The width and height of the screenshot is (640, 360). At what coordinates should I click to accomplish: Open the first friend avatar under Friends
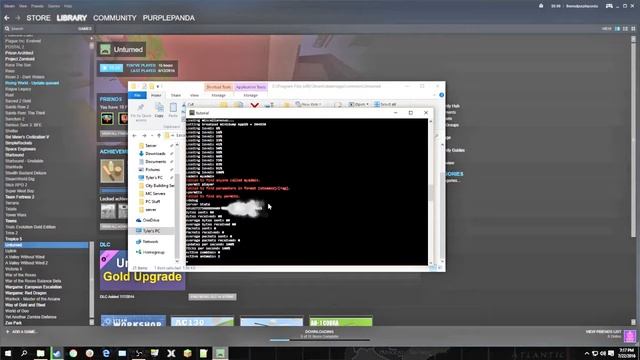tap(107, 119)
